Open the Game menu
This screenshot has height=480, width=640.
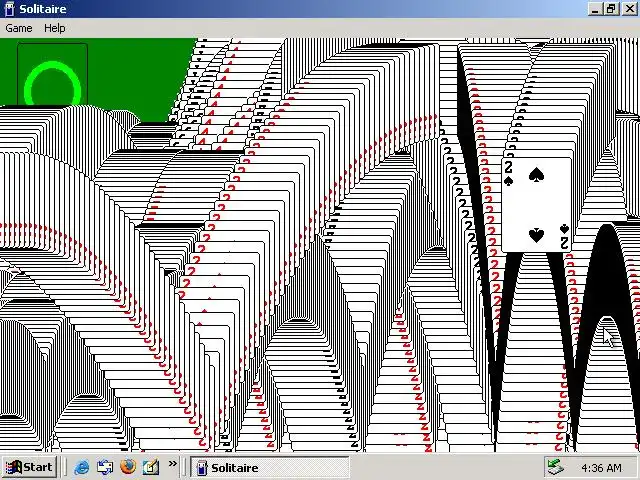pyautogui.click(x=19, y=28)
